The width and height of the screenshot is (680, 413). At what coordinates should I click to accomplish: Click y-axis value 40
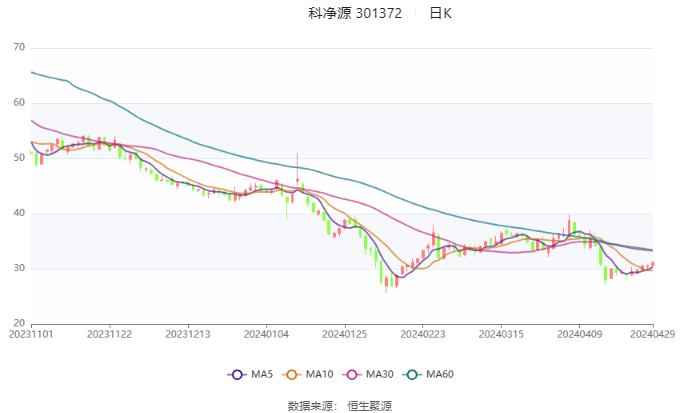click(19, 213)
